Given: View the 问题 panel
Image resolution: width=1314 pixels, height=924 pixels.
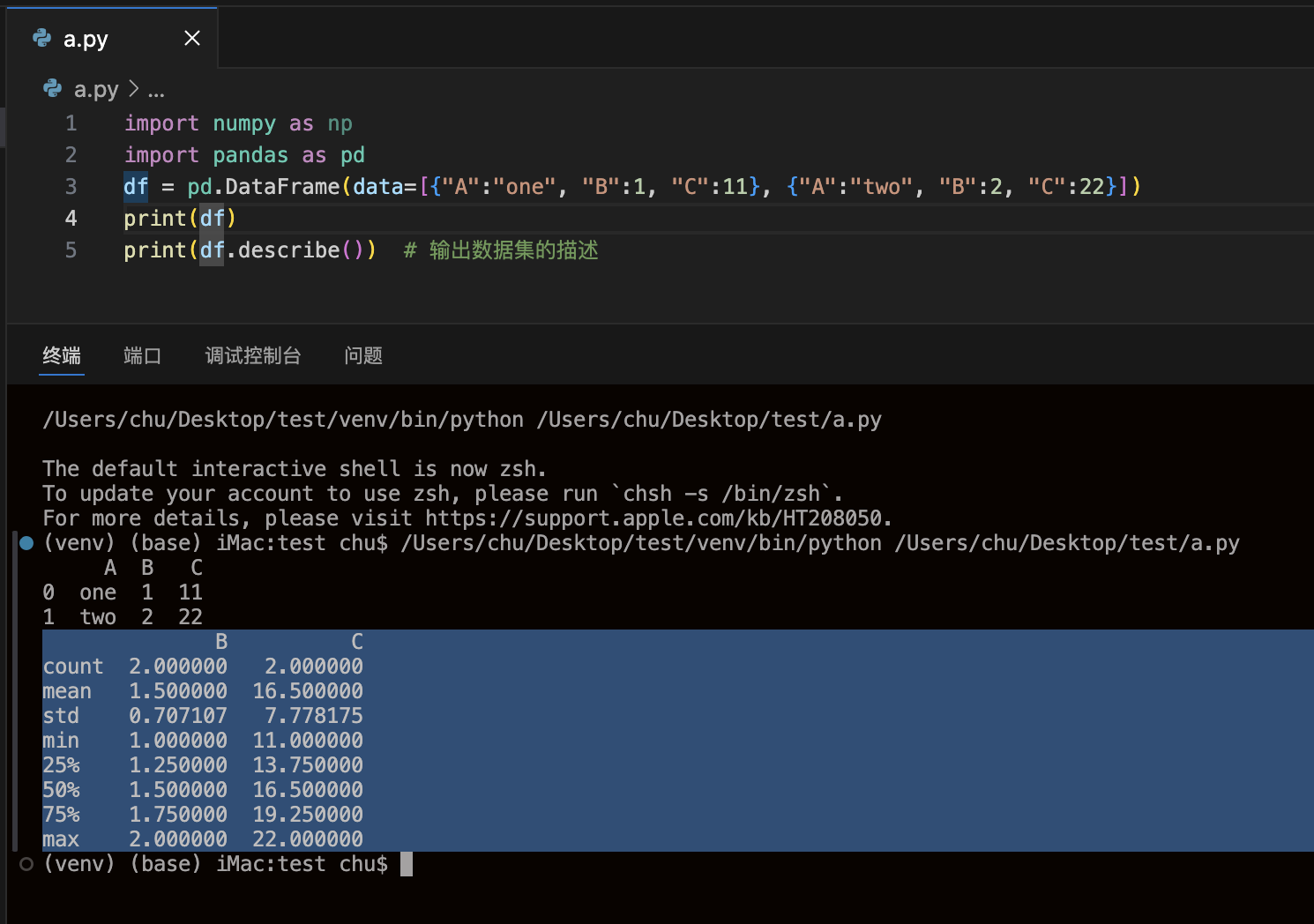Looking at the screenshot, I should [x=363, y=355].
